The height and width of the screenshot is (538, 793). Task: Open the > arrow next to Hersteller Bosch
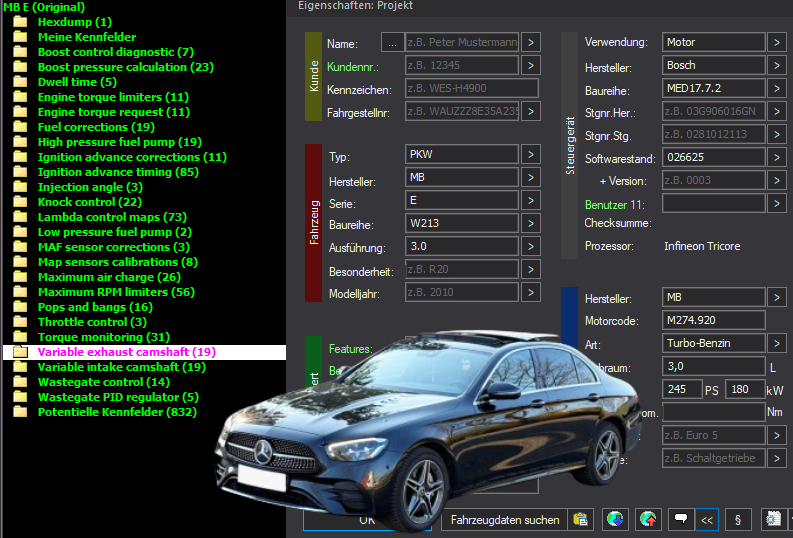(x=777, y=65)
